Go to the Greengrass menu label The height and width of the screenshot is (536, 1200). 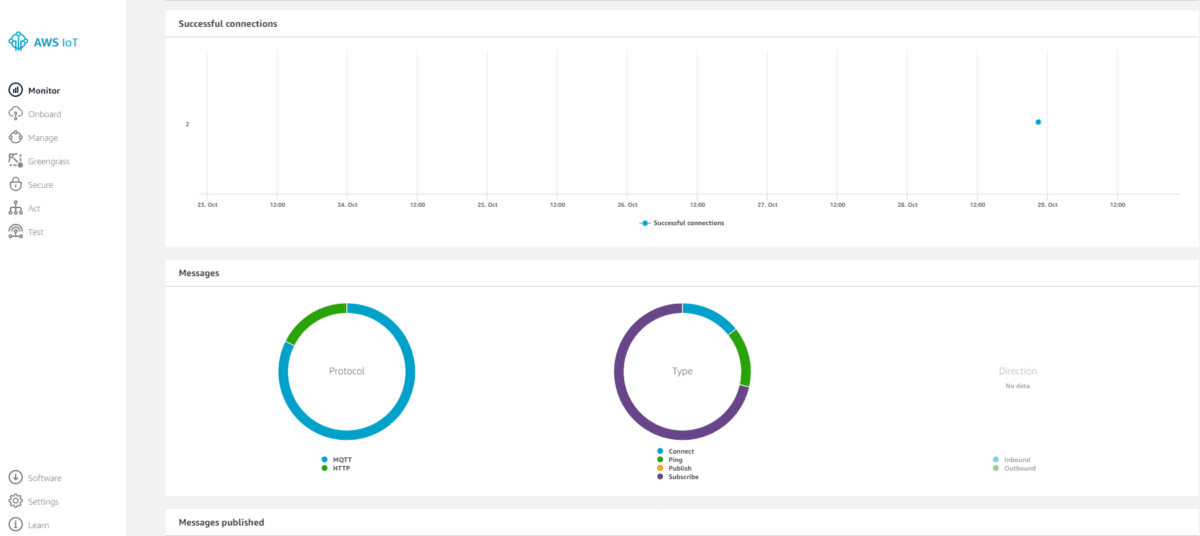pos(49,161)
